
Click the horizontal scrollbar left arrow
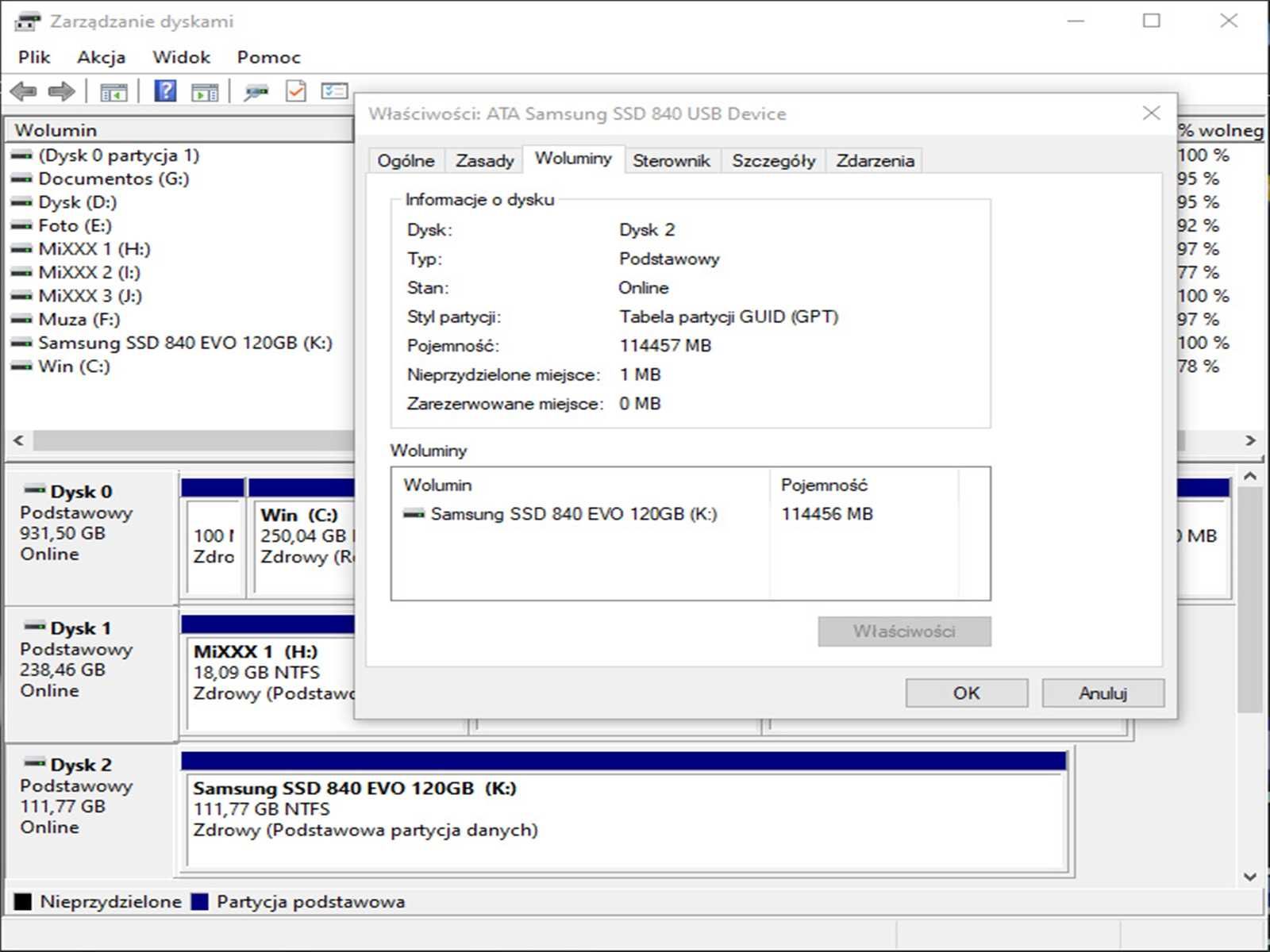[x=18, y=440]
